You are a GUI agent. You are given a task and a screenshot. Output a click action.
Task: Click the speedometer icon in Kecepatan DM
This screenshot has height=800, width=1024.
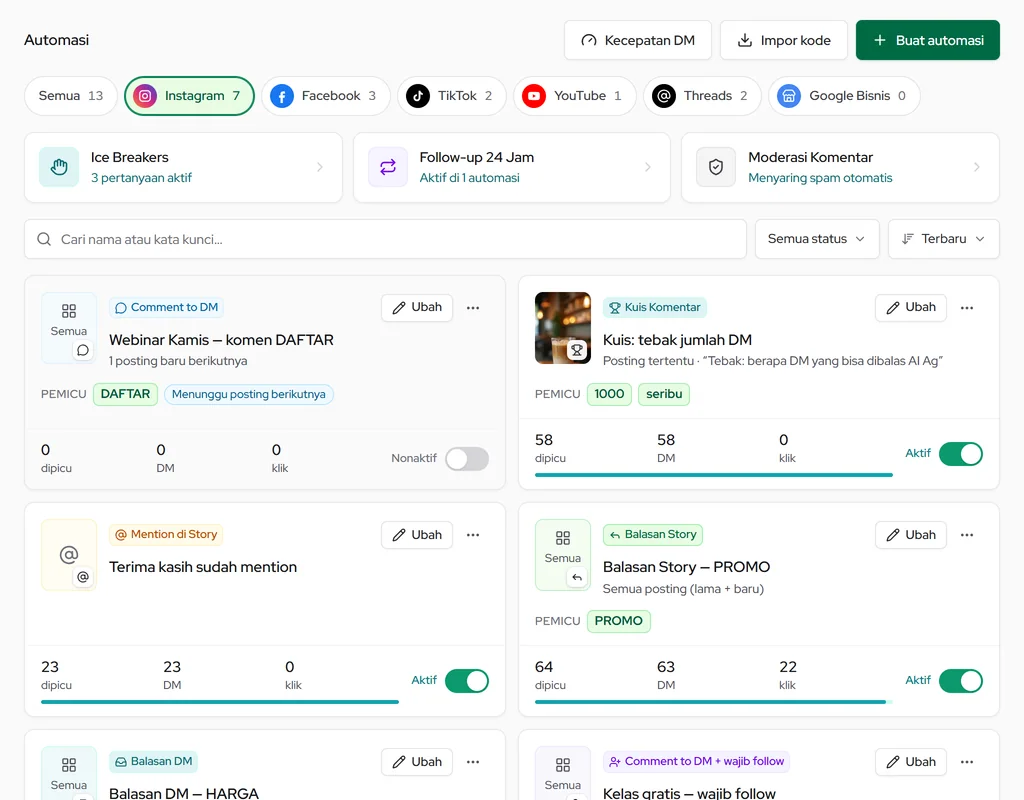pos(589,40)
